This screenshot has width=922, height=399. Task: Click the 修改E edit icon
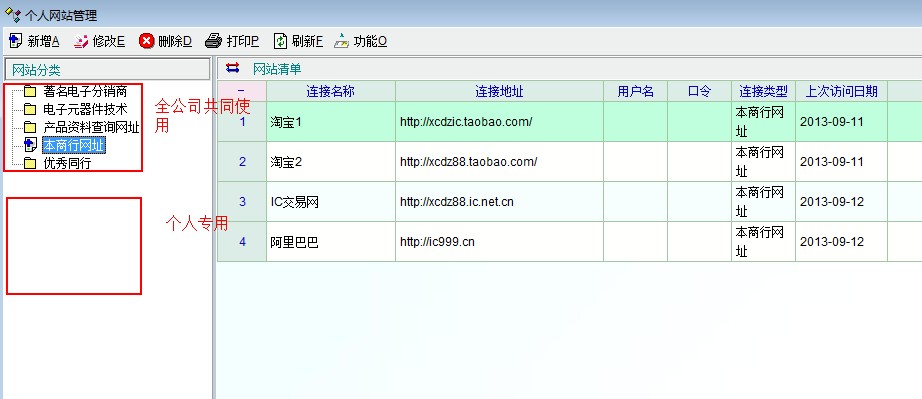point(81,41)
